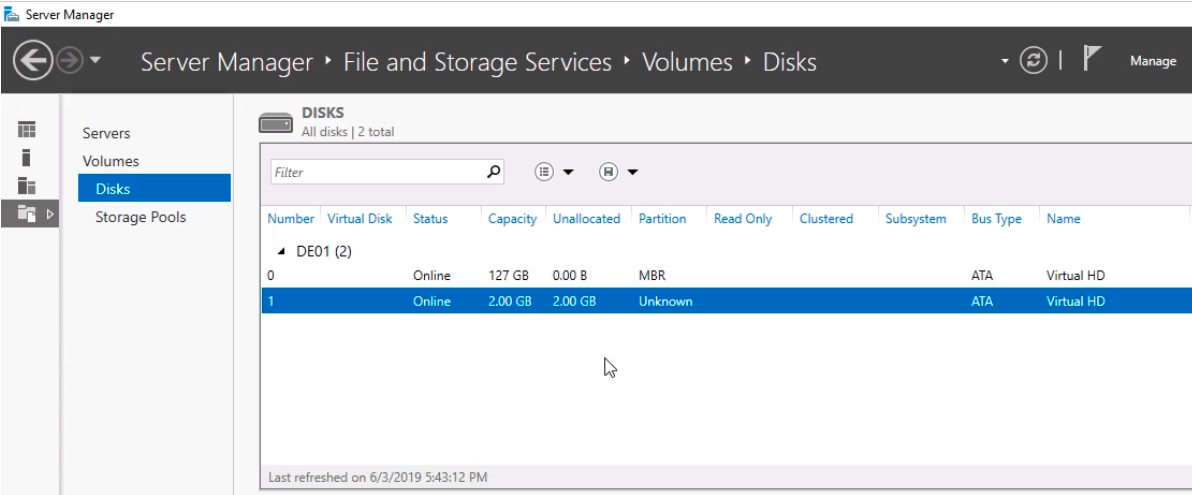Select All Servers icon in sidebar
1192x495 pixels.
click(x=27, y=185)
